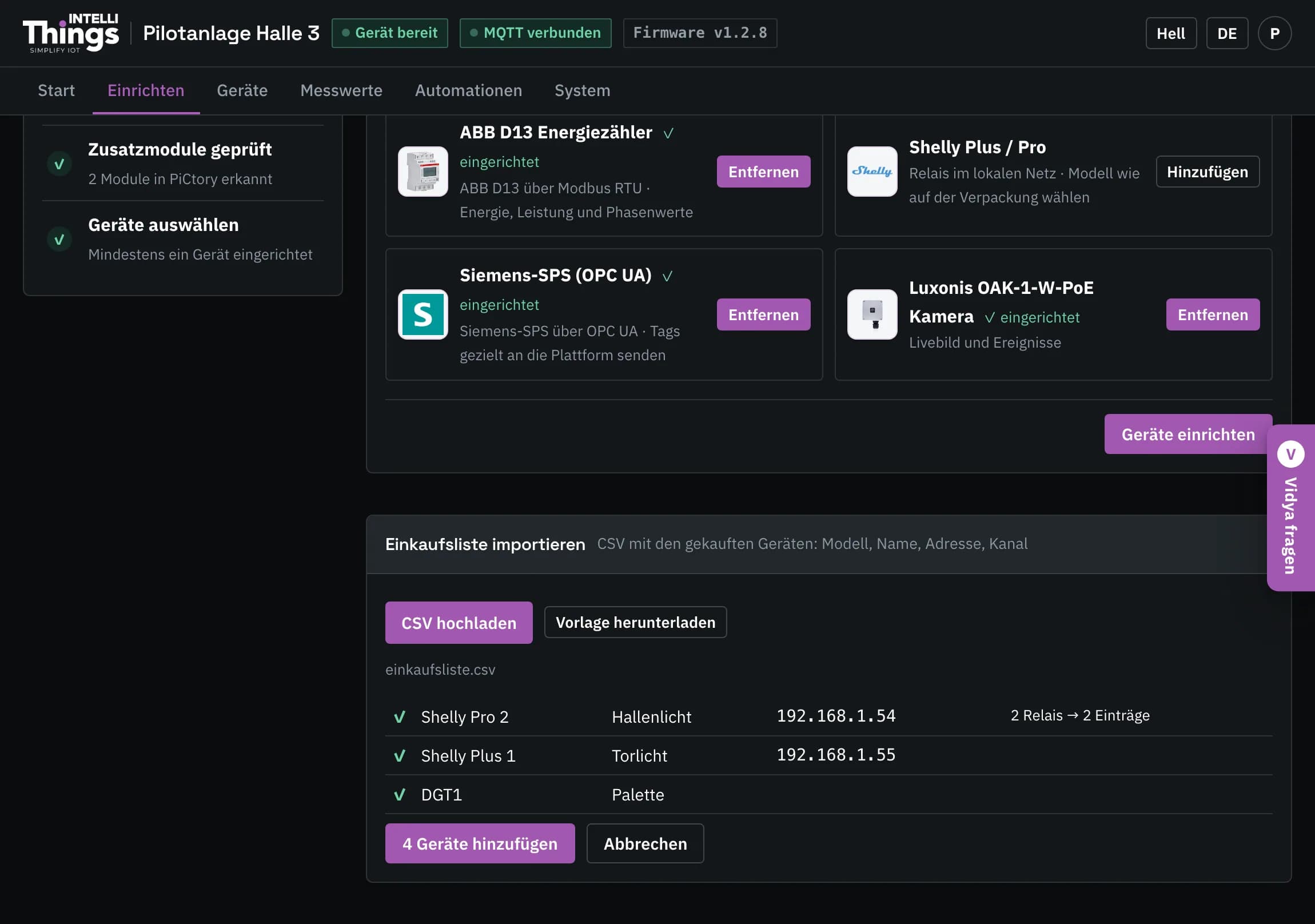1315x924 pixels.
Task: Go to the Start tab
Action: [x=56, y=90]
